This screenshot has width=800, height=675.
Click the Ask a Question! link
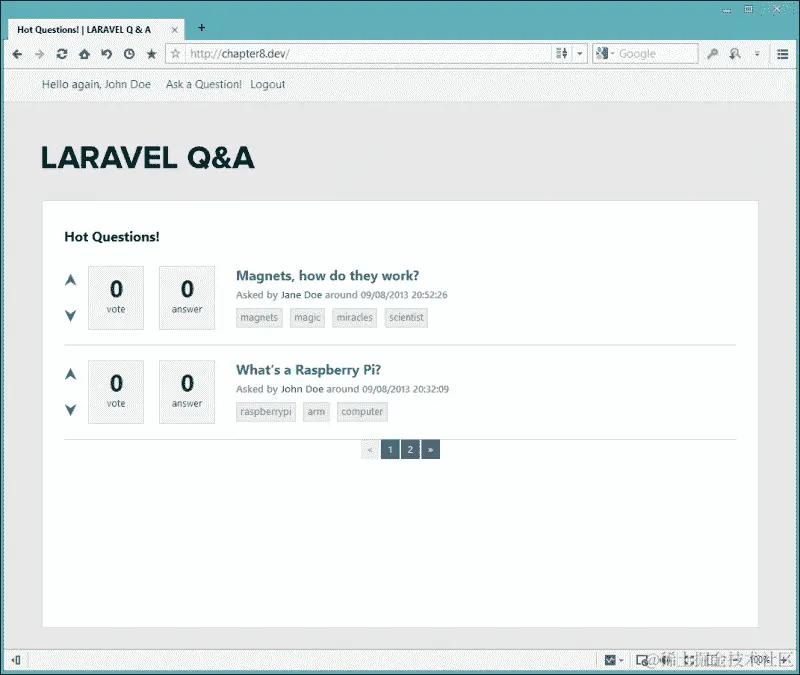pos(204,84)
